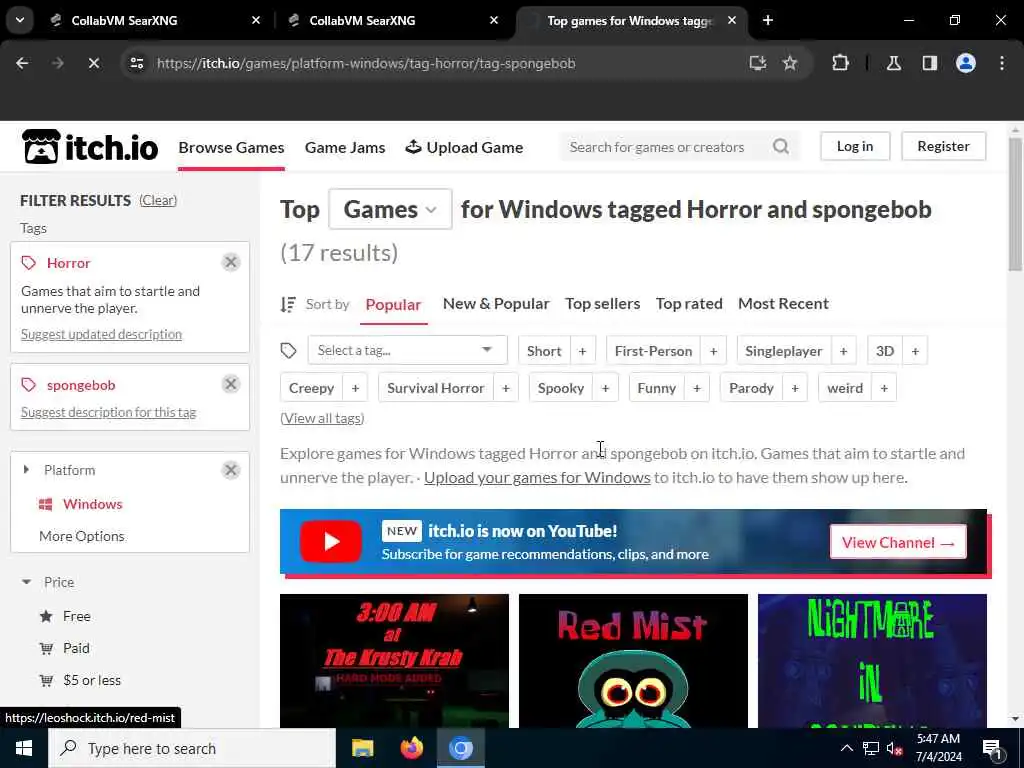Open 3:00 AM at The Krusty Krab thumbnail
Screen dimensions: 1024x768
coord(394,661)
